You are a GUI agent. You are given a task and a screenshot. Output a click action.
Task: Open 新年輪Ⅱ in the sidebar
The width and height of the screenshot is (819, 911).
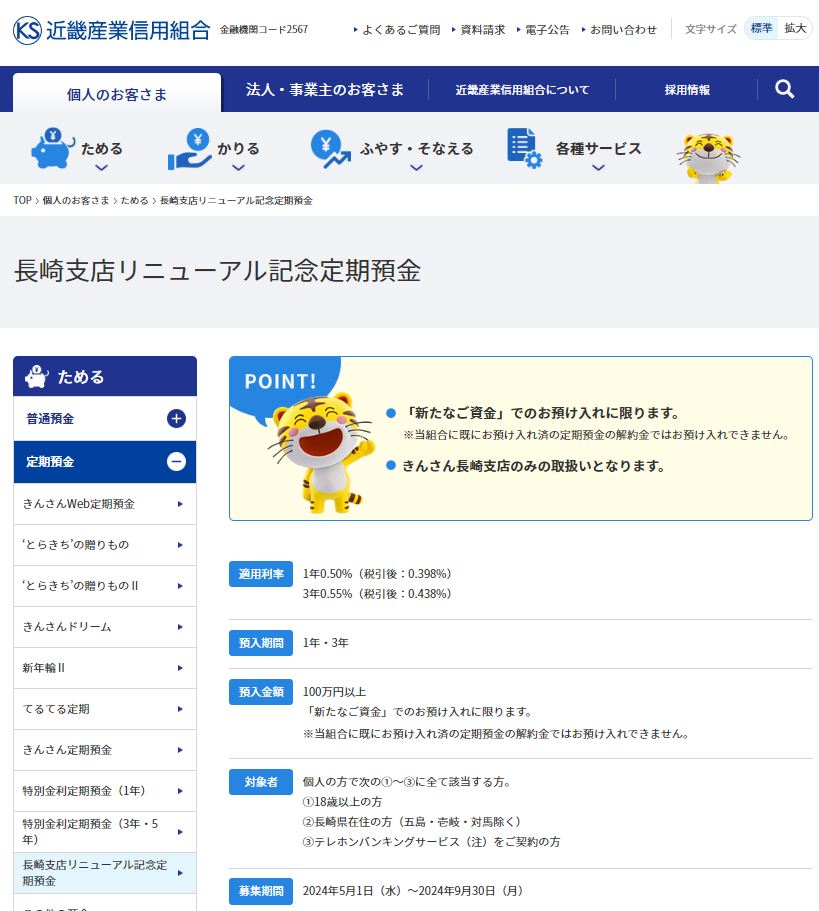[105, 668]
